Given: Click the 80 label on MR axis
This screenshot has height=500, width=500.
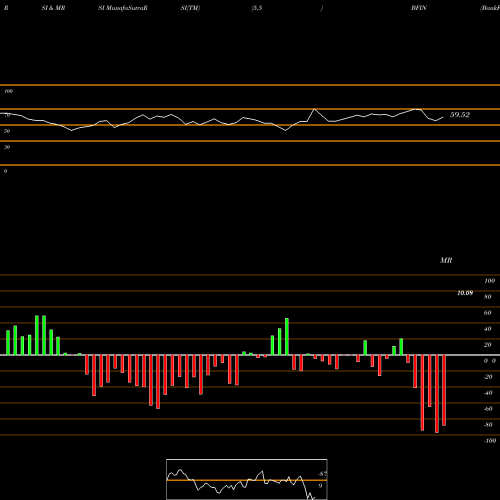Looking at the screenshot, I should pos(488,297).
